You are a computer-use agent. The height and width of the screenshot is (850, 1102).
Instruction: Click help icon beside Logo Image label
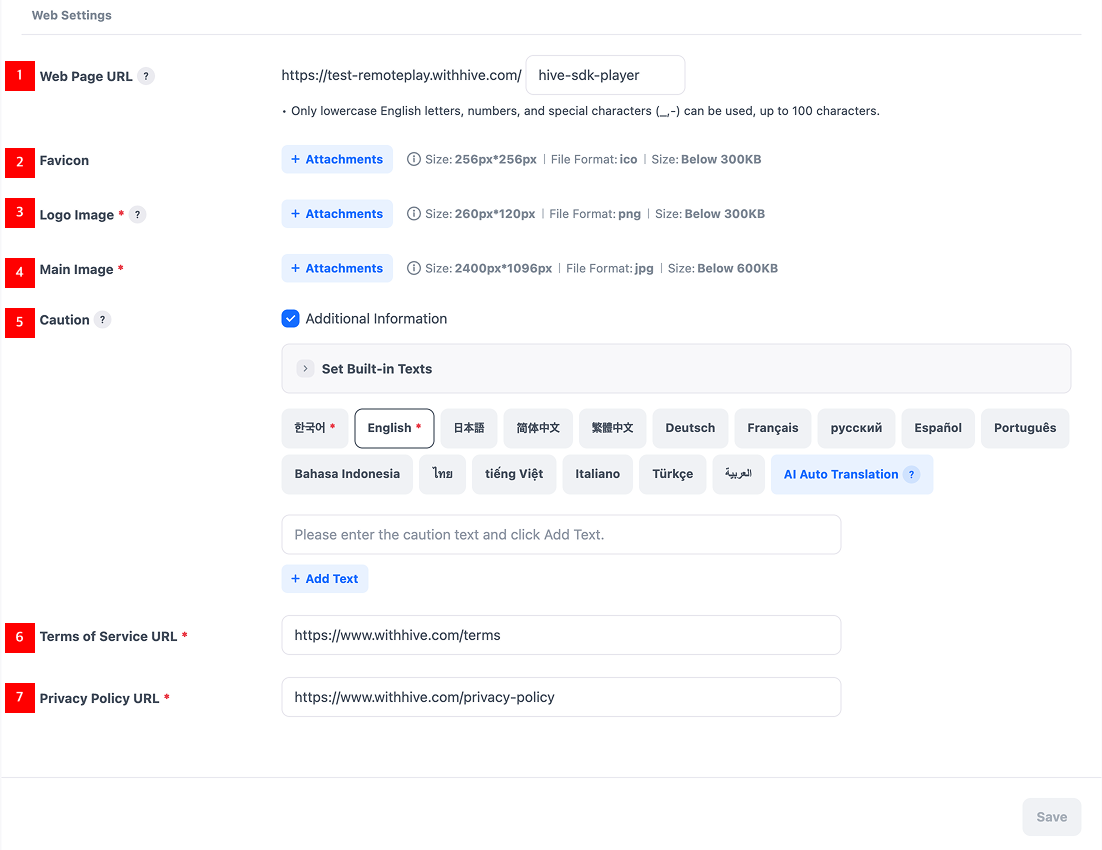(x=138, y=215)
